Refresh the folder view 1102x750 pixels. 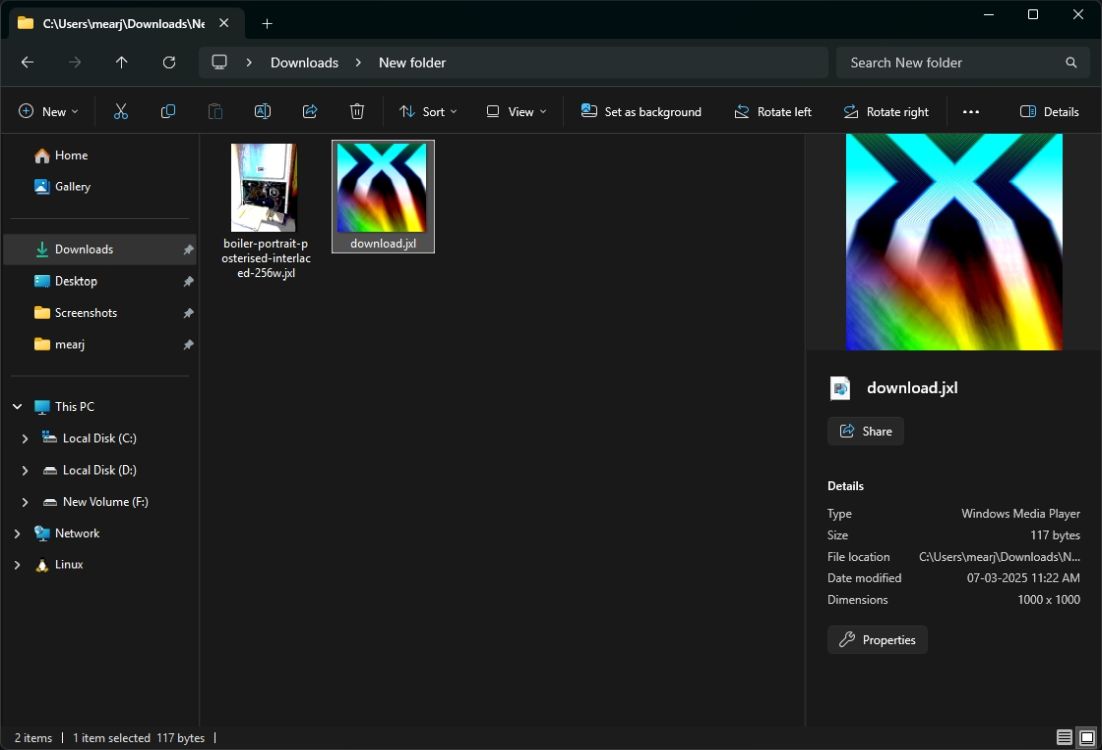[168, 62]
